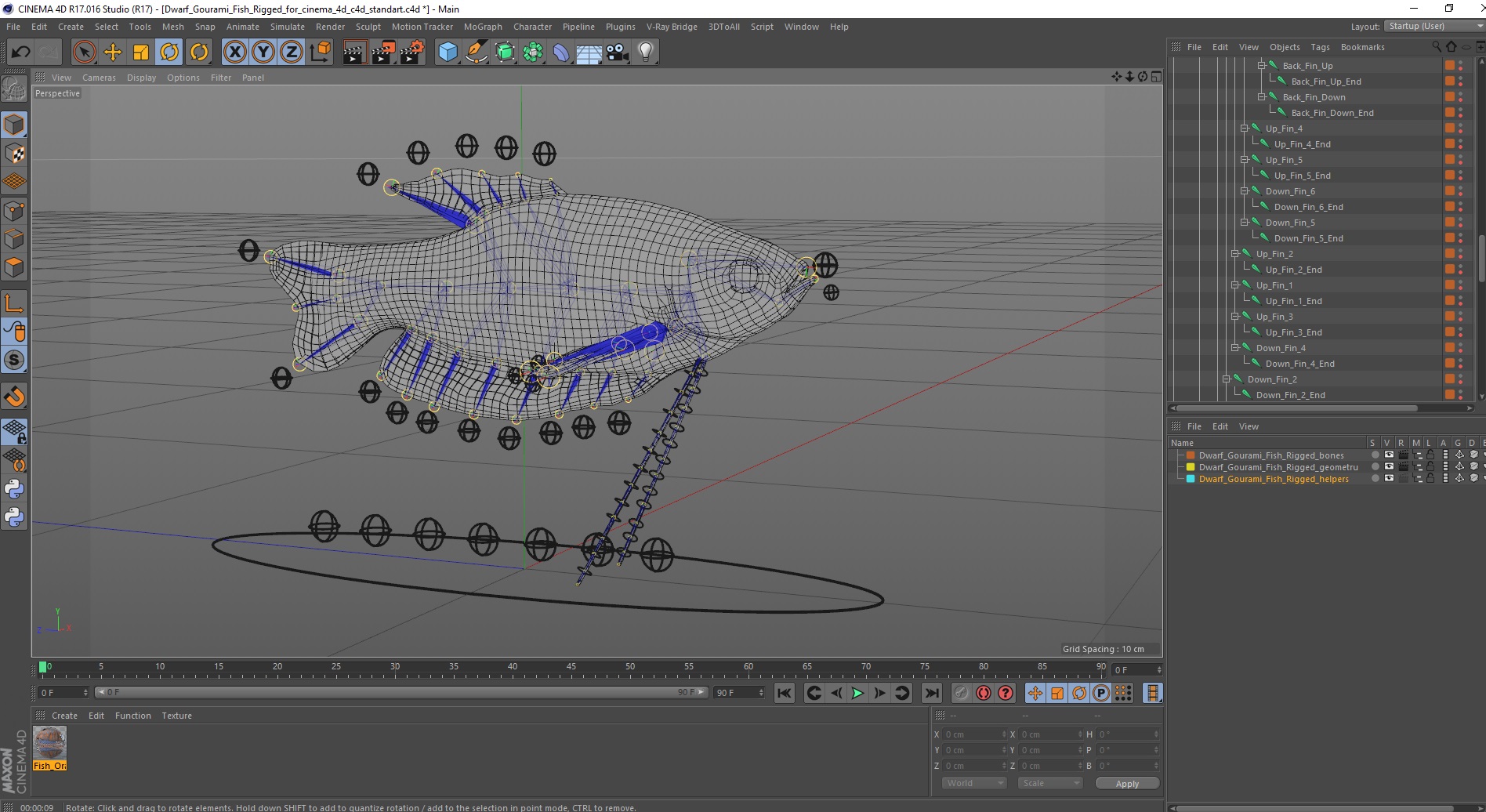Go to end of animation
This screenshot has width=1486, height=812.
(931, 693)
